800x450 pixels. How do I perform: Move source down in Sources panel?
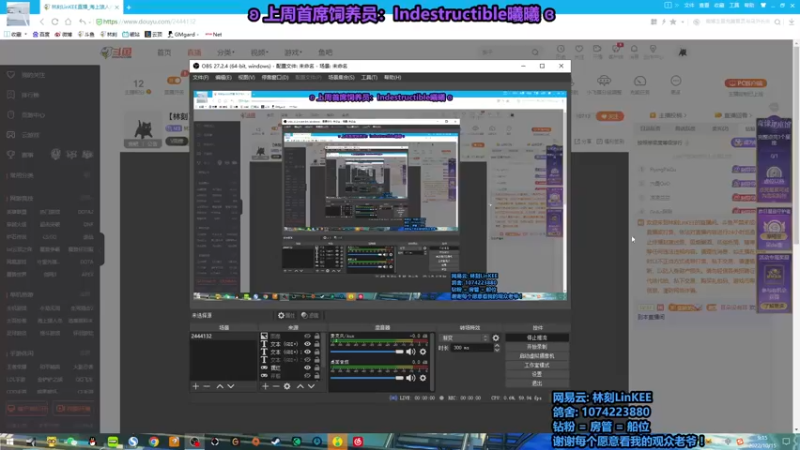coord(311,386)
